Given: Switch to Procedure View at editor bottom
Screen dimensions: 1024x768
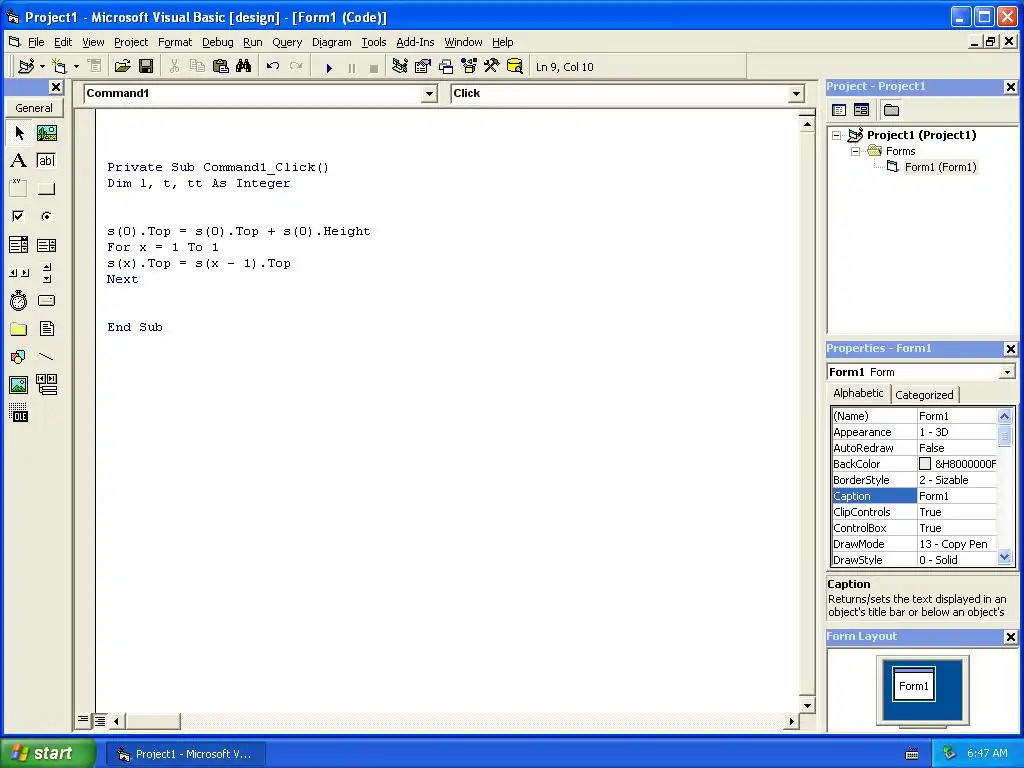Looking at the screenshot, I should tap(83, 720).
